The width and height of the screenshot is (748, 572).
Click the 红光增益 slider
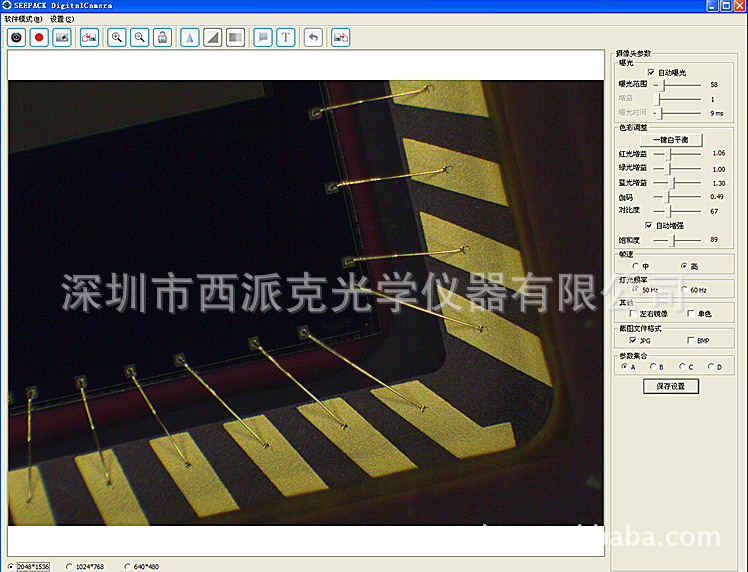click(677, 154)
